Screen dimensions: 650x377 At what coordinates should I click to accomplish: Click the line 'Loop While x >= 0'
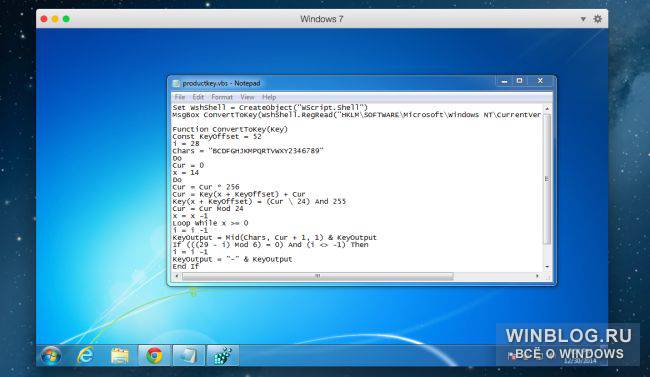coord(210,223)
